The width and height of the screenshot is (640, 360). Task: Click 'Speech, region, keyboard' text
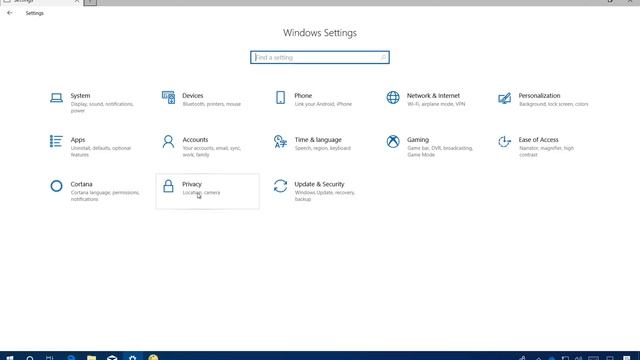click(x=322, y=148)
